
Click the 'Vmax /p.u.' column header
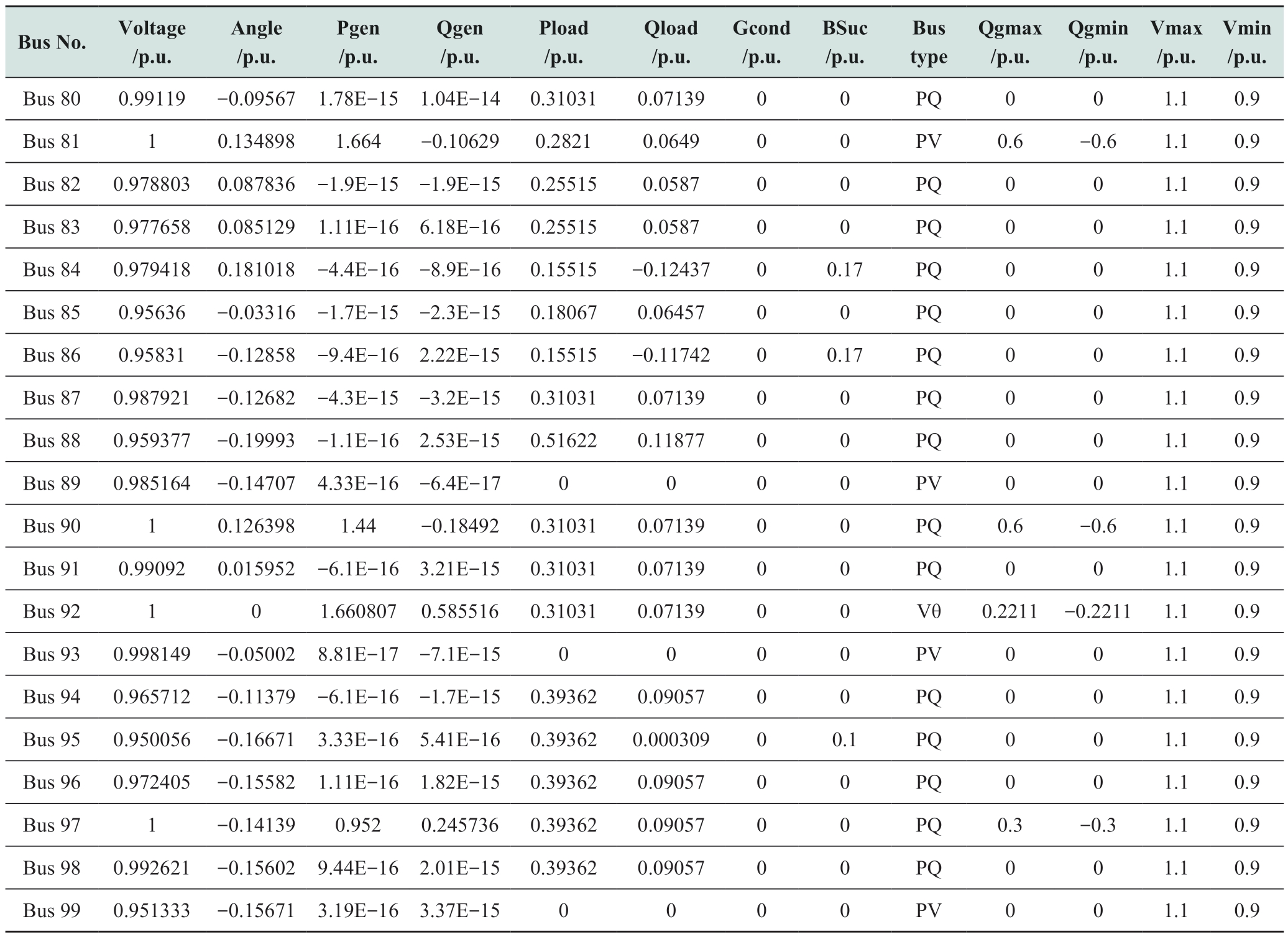coord(1176,42)
